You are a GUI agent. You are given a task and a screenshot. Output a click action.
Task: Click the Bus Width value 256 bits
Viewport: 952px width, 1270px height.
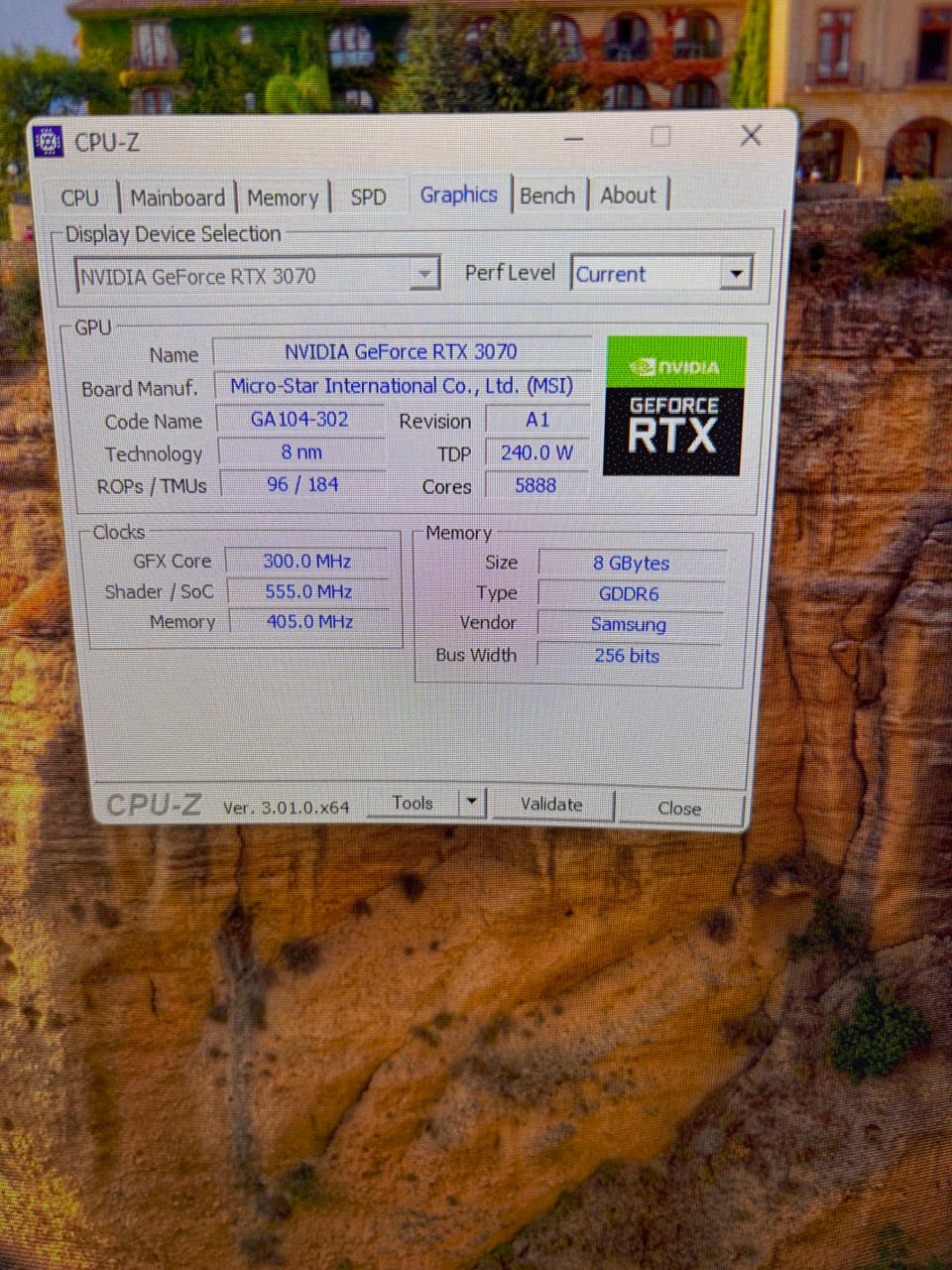point(627,655)
